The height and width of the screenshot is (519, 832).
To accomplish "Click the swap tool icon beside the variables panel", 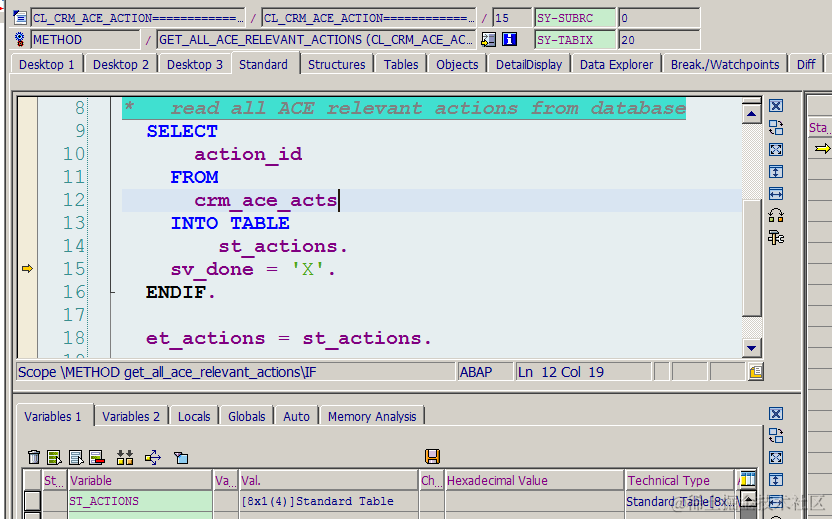I will coord(776,435).
